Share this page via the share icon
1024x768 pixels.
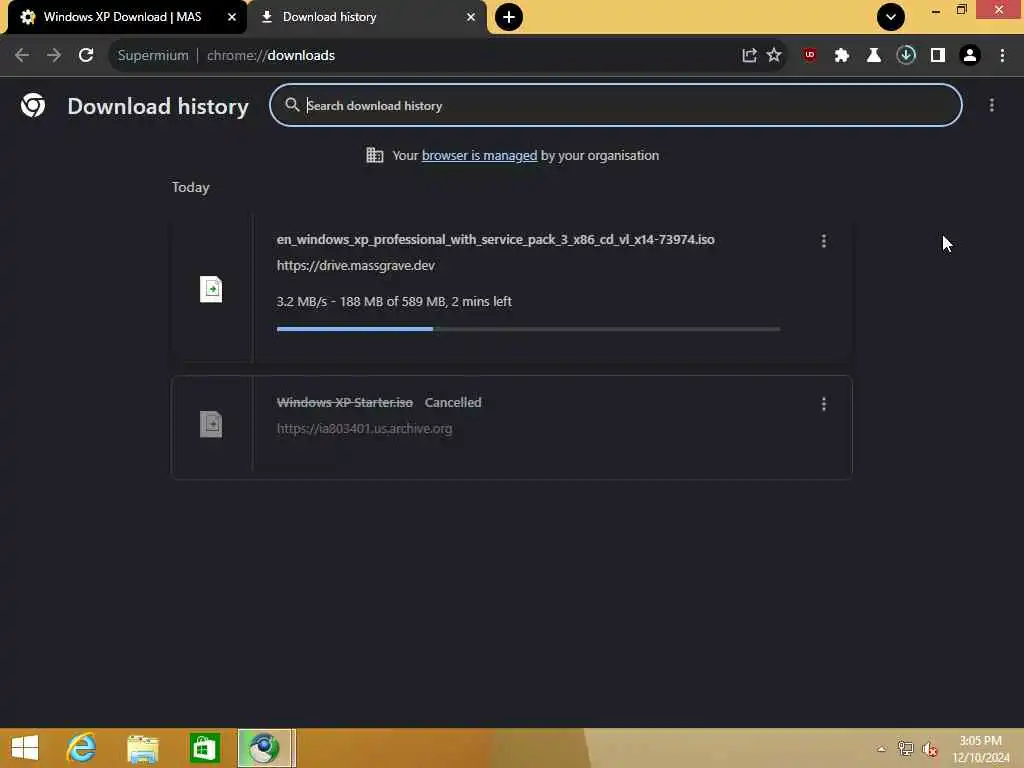click(749, 56)
